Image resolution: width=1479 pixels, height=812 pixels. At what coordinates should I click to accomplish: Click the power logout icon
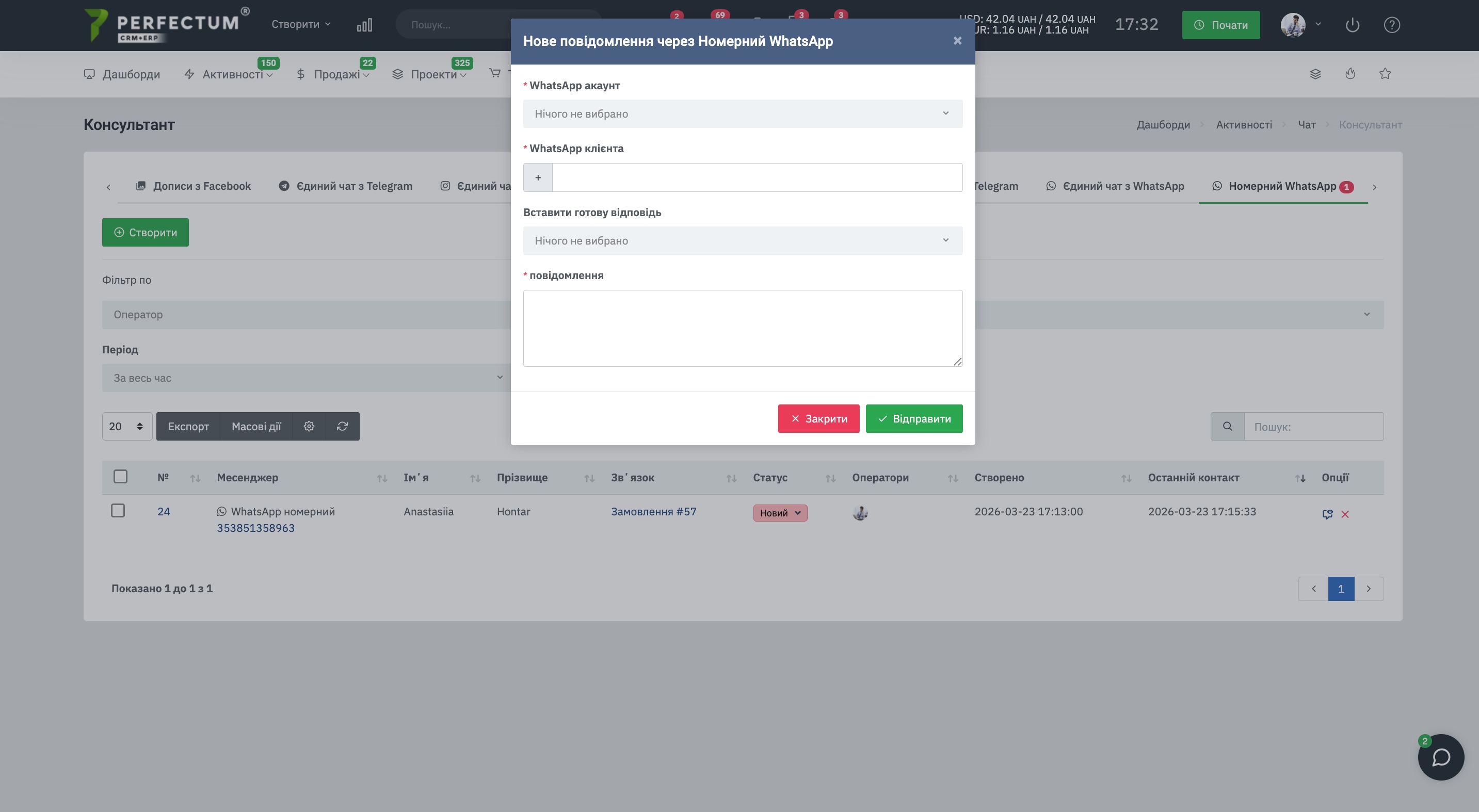coord(1352,25)
